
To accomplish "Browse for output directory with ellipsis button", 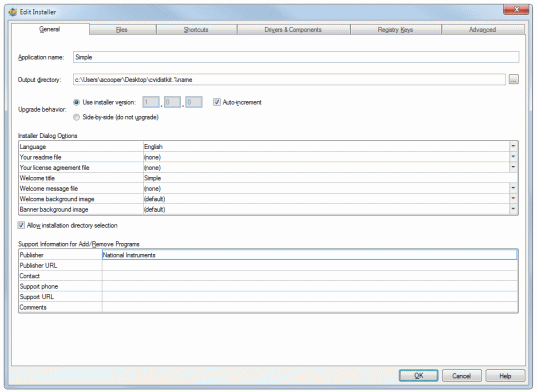I will click(514, 79).
